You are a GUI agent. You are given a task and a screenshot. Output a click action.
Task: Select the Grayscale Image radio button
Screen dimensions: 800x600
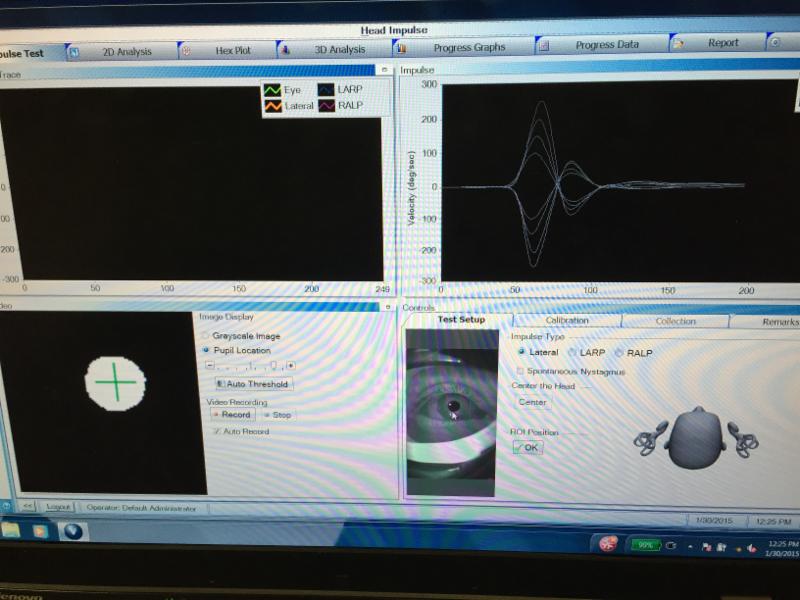point(206,336)
